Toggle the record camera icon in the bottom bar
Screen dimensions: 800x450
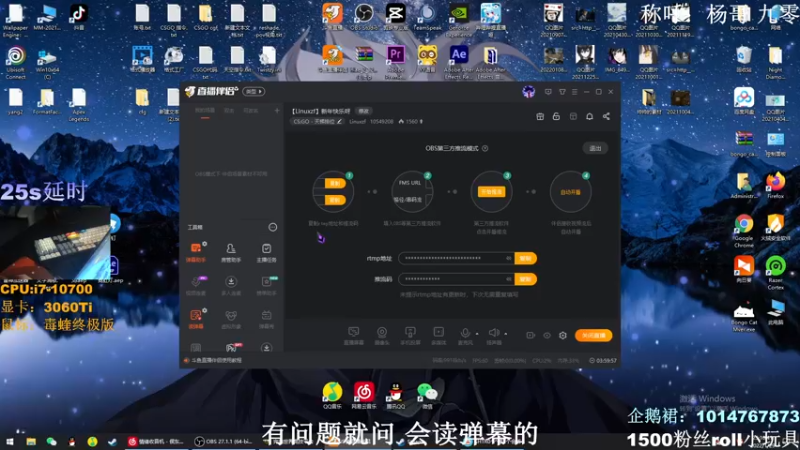pos(531,335)
